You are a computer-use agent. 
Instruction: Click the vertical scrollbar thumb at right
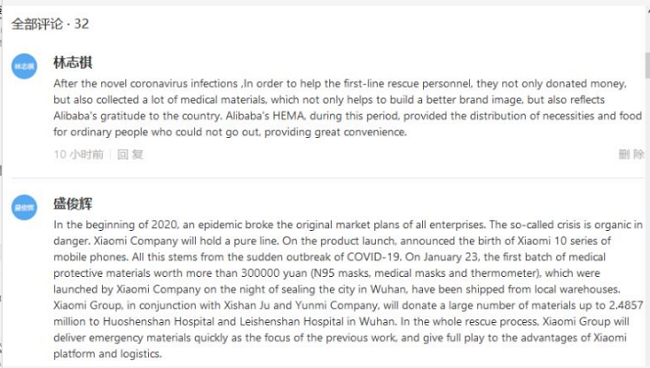[x=647, y=65]
